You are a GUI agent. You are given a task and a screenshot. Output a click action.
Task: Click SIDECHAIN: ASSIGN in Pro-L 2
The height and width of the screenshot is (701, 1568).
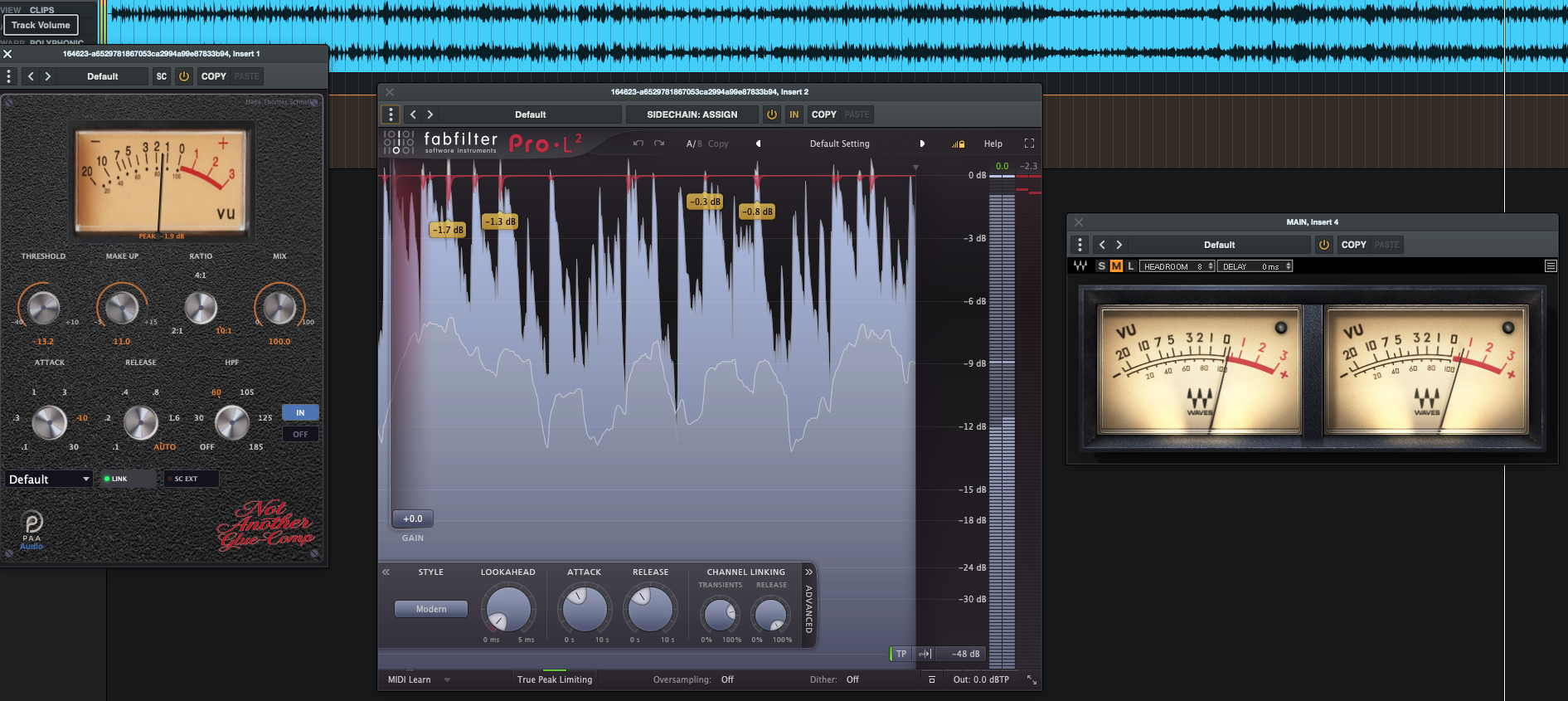point(692,114)
